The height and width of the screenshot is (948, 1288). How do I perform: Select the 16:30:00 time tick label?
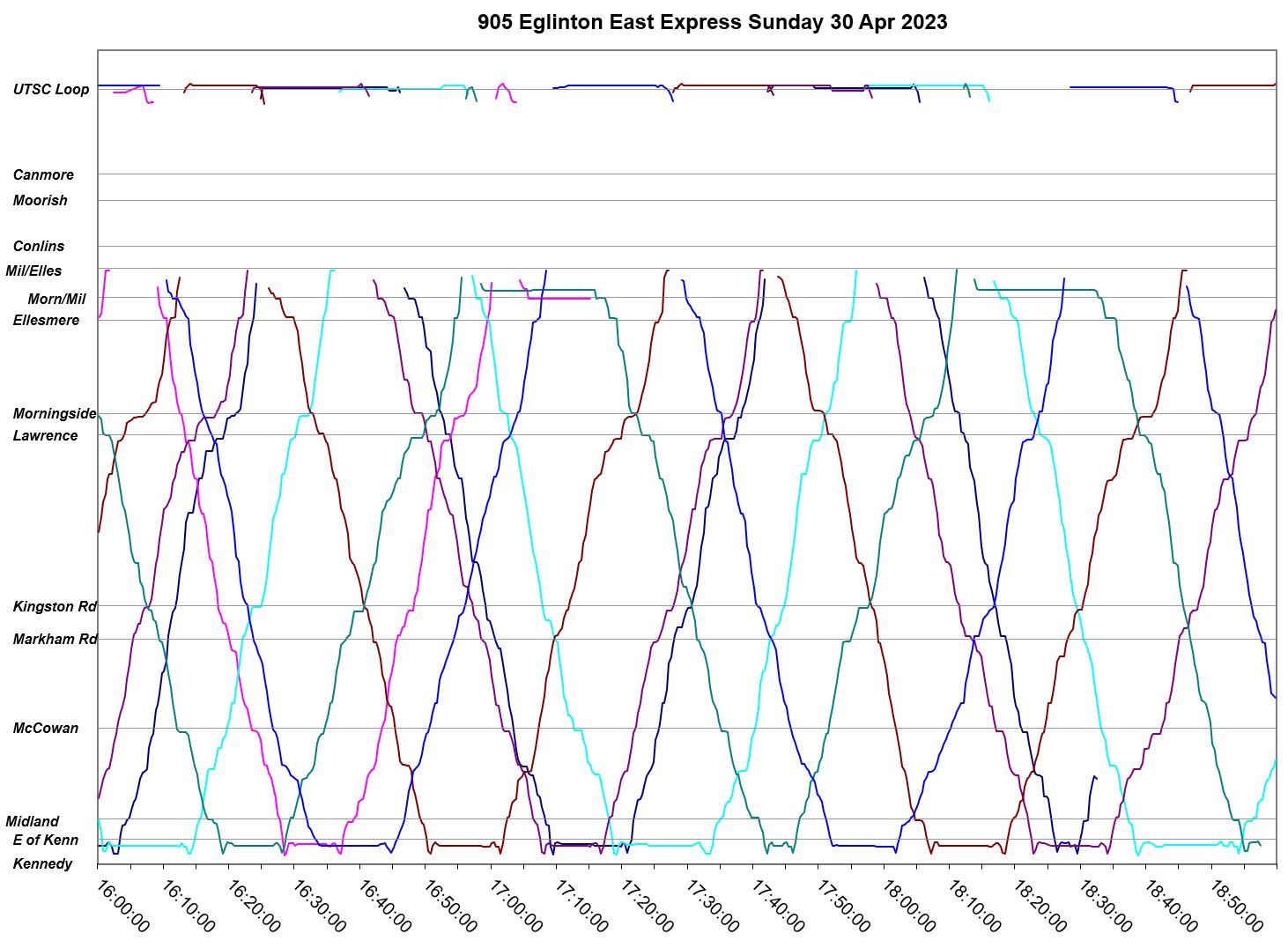click(319, 905)
